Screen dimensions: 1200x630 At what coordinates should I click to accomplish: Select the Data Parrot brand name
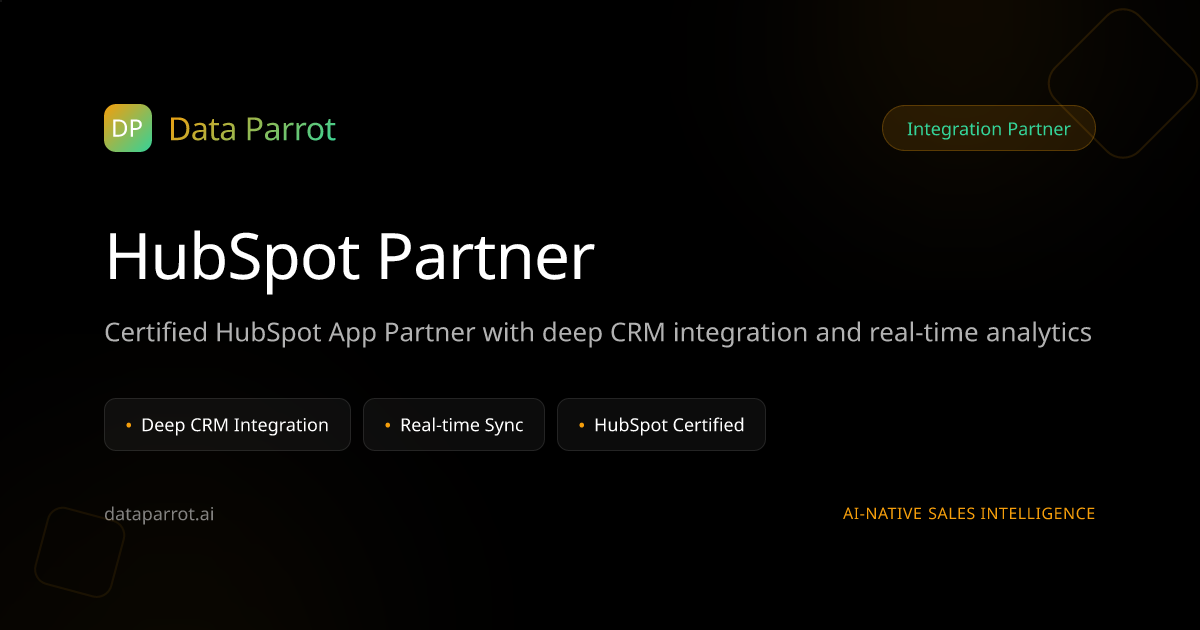click(253, 128)
